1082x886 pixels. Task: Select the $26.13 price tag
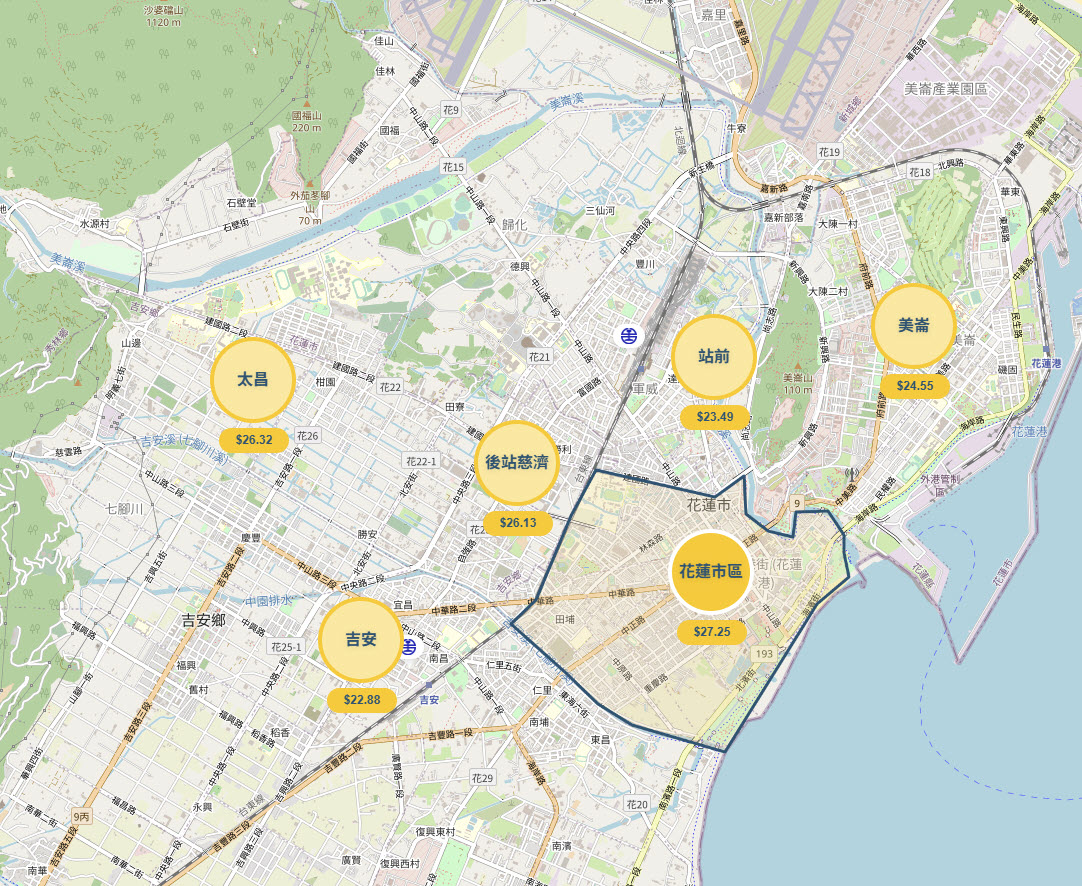518,523
